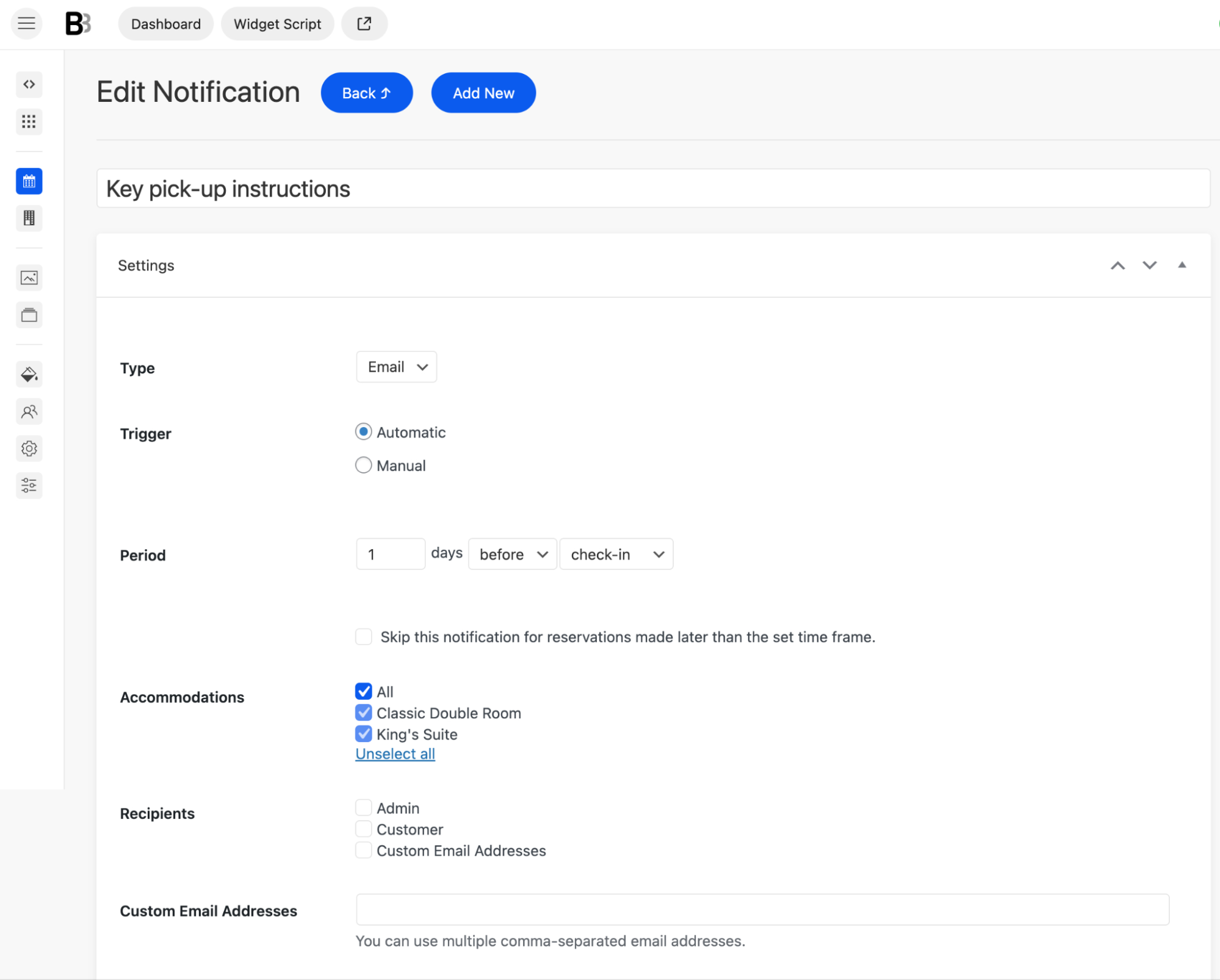Click the notification title field
The height and width of the screenshot is (980, 1220).
pyautogui.click(x=653, y=189)
